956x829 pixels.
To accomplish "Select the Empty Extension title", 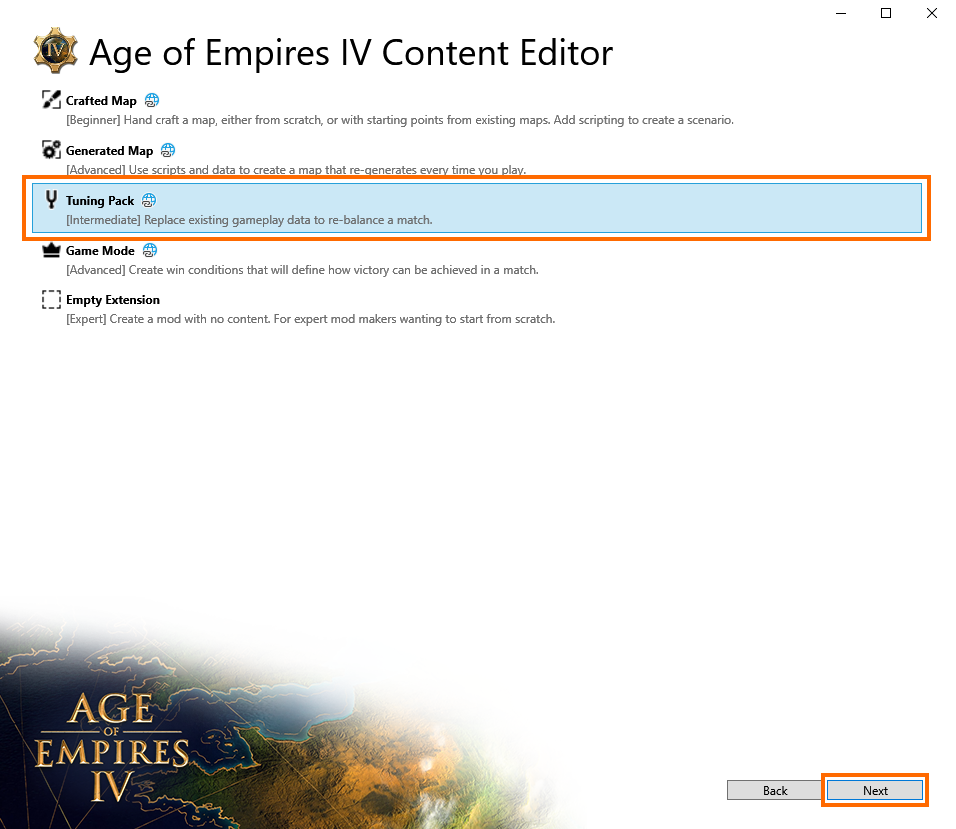I will [x=113, y=300].
